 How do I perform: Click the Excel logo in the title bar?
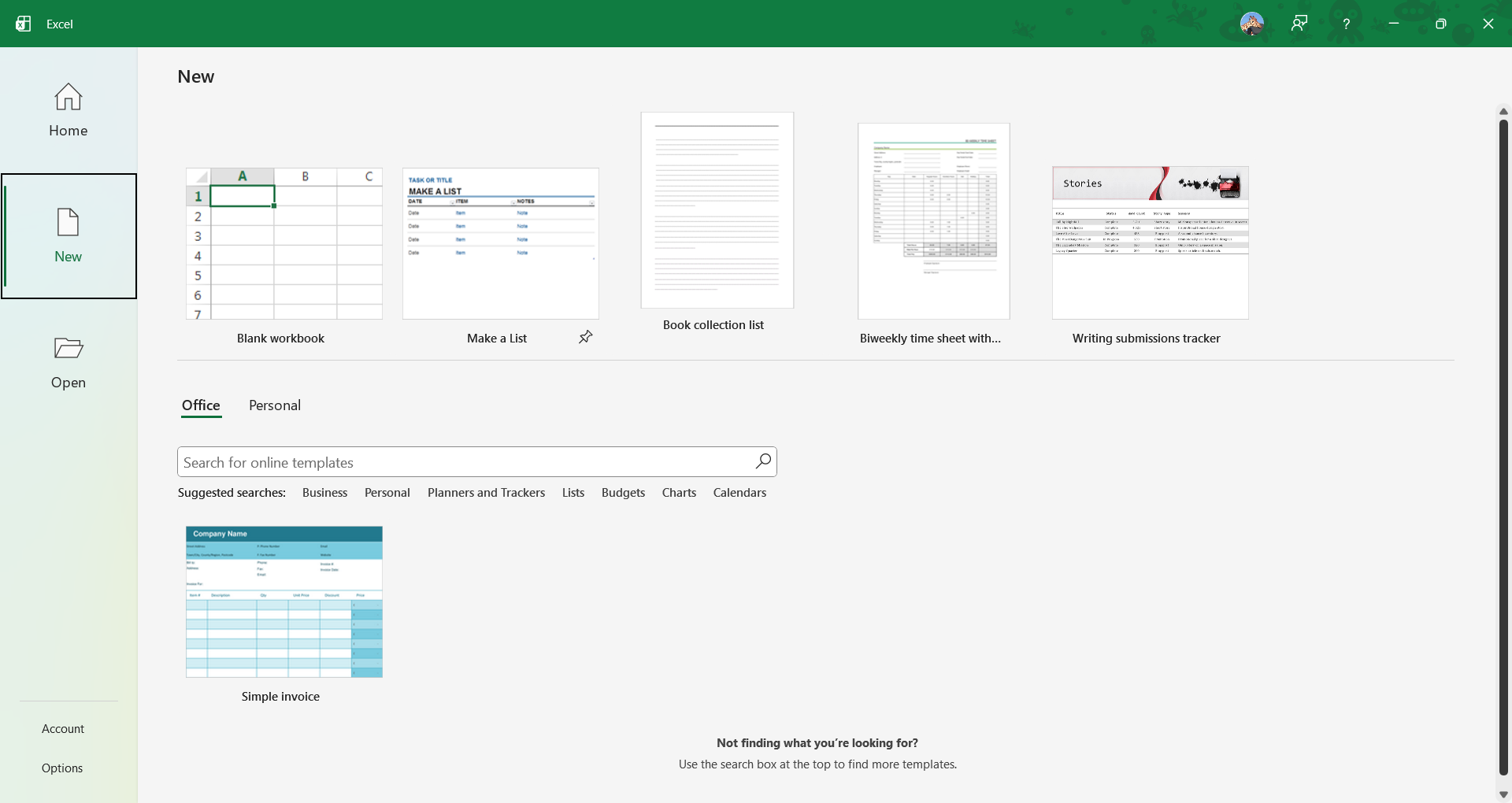[x=23, y=24]
